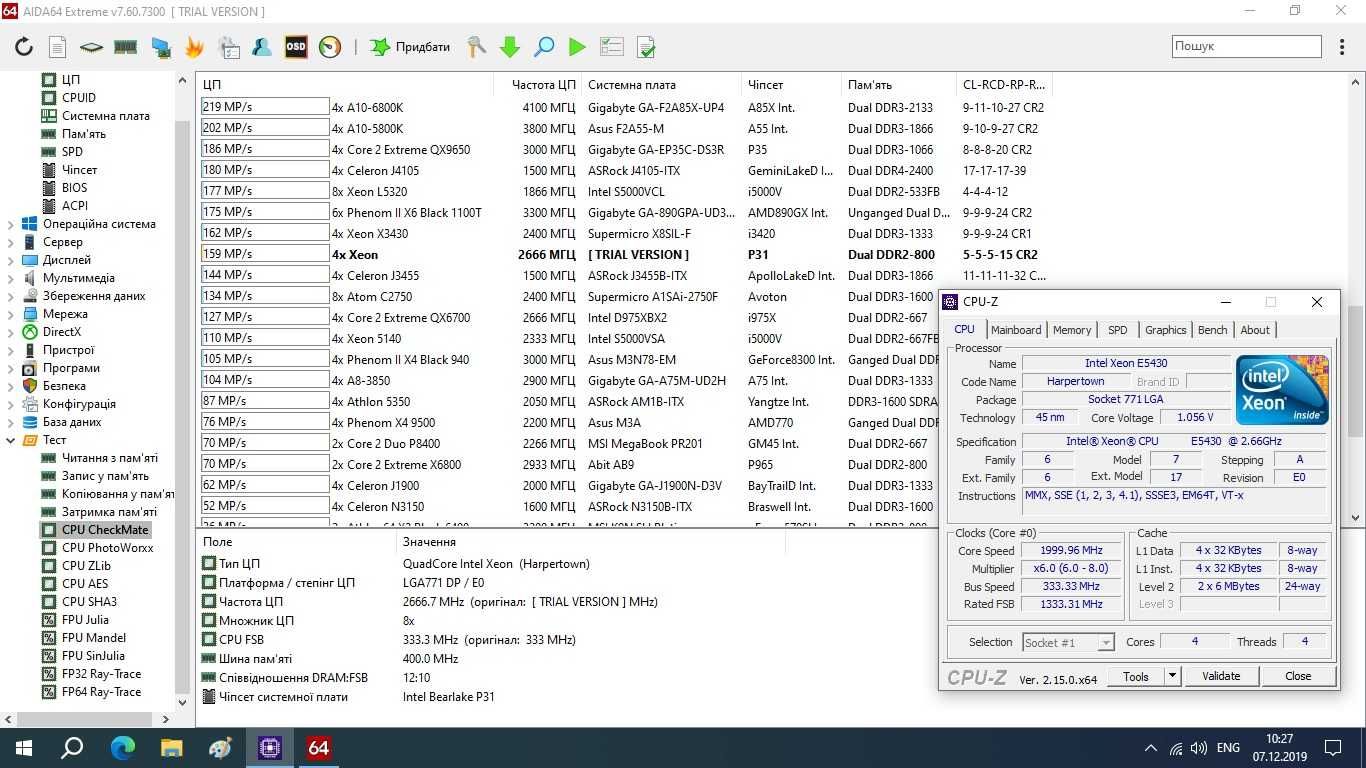Expand the Операційна система node
This screenshot has width=1366, height=768.
(x=11, y=224)
